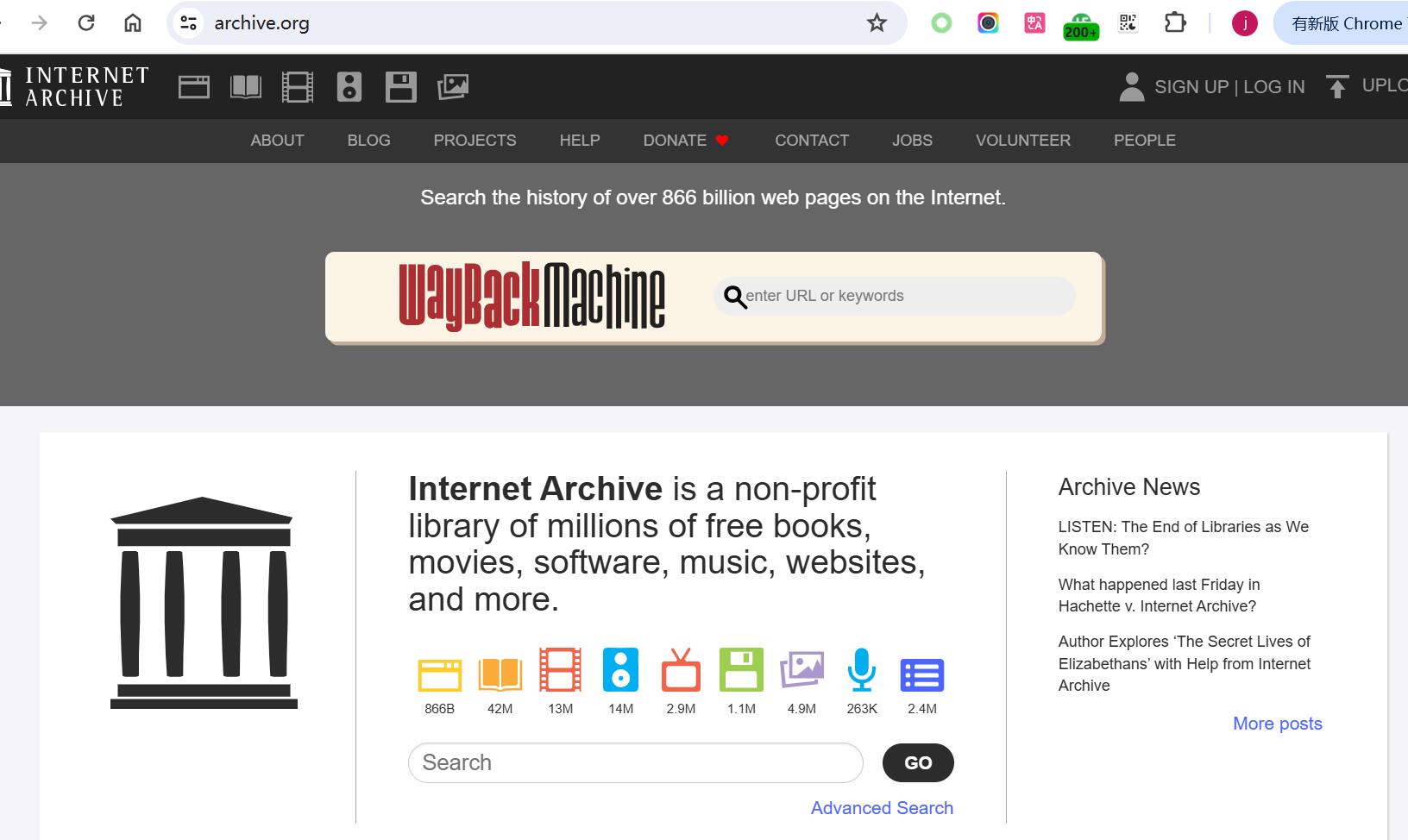Open the More posts link
This screenshot has height=840, width=1408.
point(1278,724)
